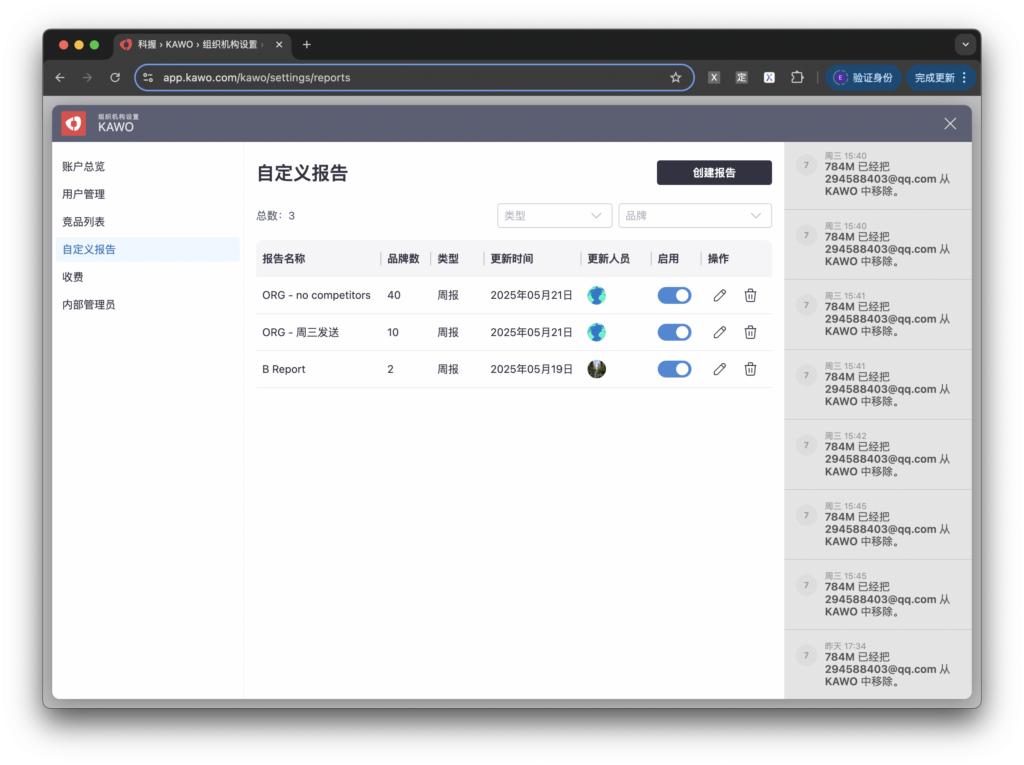
Task: Click pencil icon for ORG - 周三发送
Action: coord(719,332)
